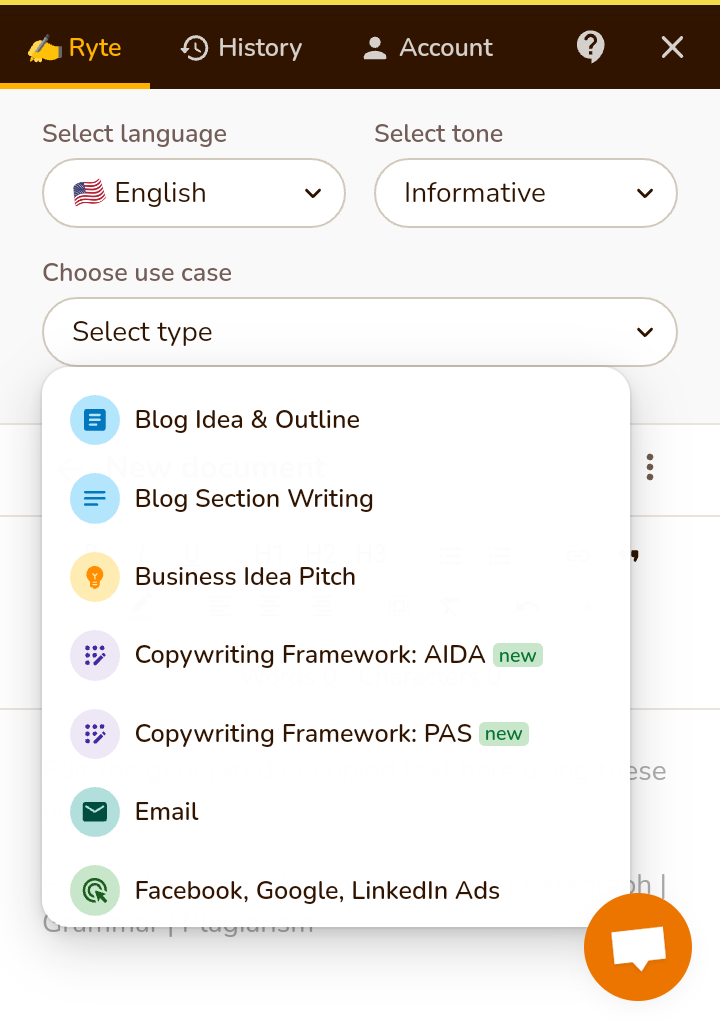
Task: Open the help question mark icon
Action: tap(591, 47)
